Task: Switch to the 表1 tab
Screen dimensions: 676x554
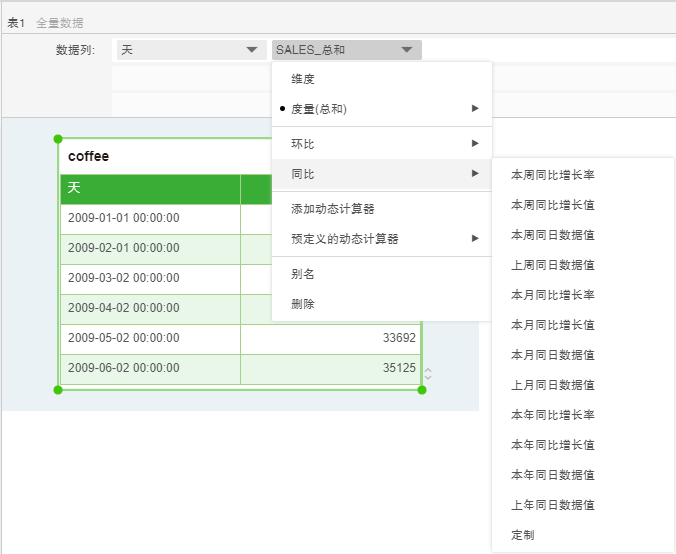Action: [16, 22]
